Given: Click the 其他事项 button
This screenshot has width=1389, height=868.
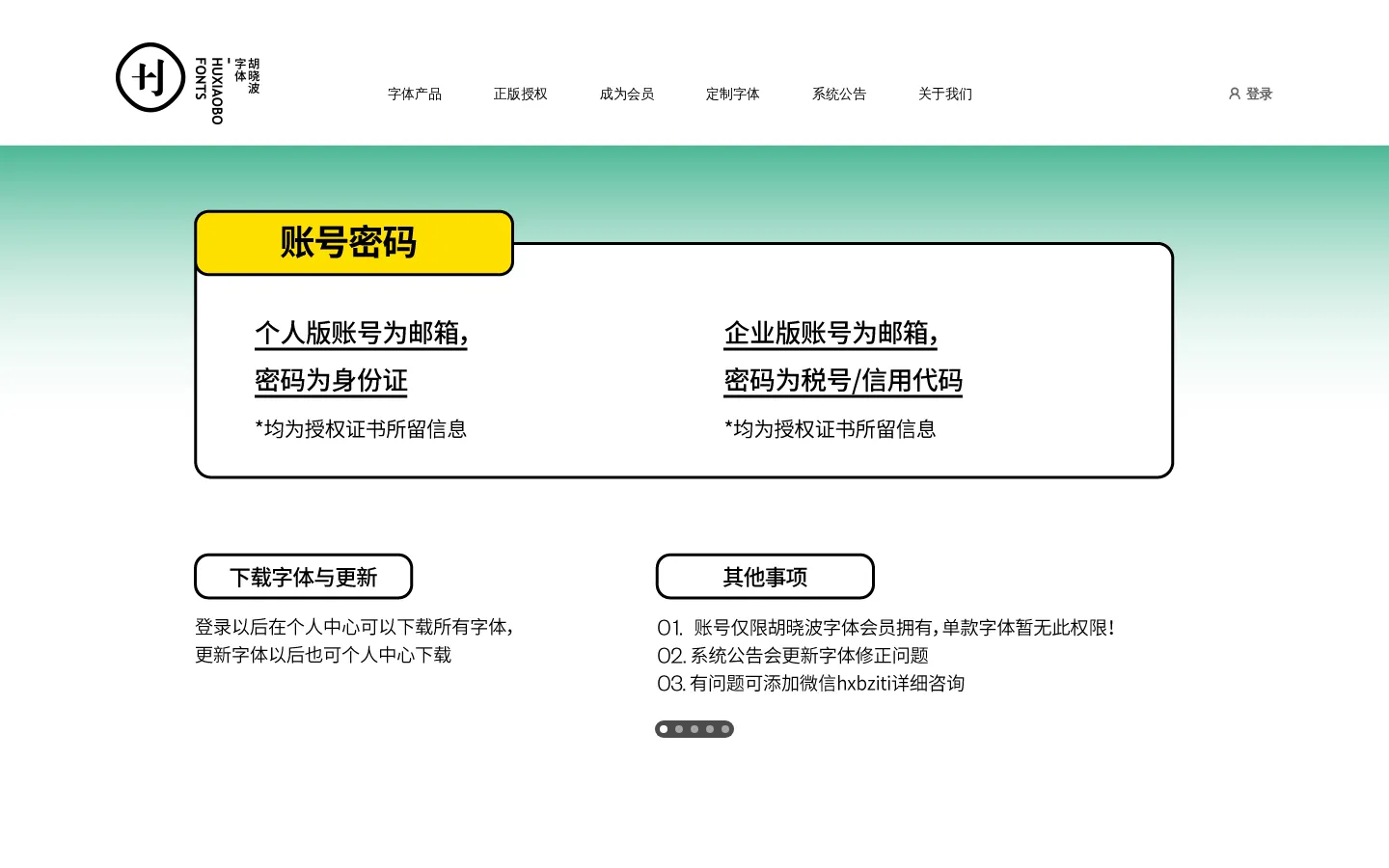Looking at the screenshot, I should pyautogui.click(x=765, y=577).
